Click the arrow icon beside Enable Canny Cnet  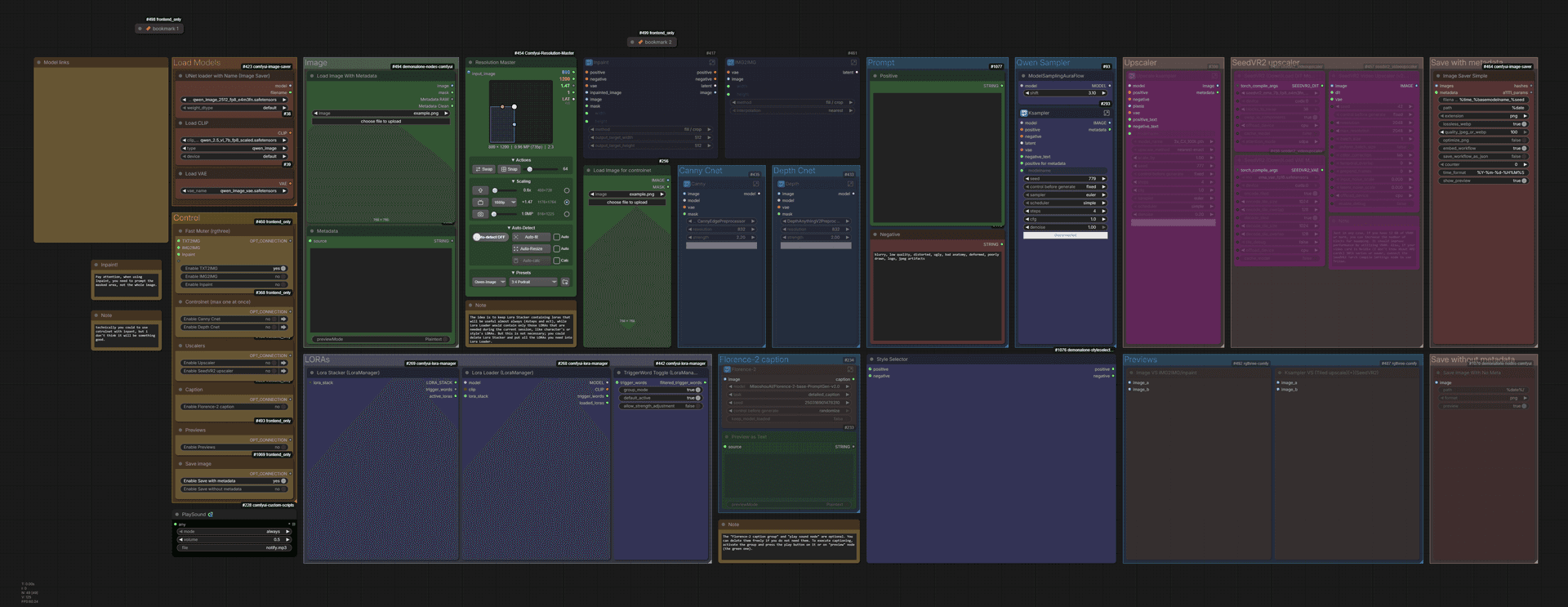click(283, 319)
